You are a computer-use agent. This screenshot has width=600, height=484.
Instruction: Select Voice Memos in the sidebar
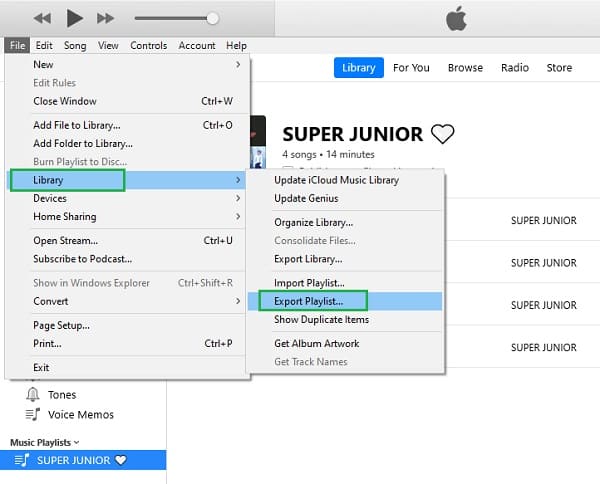[81, 415]
